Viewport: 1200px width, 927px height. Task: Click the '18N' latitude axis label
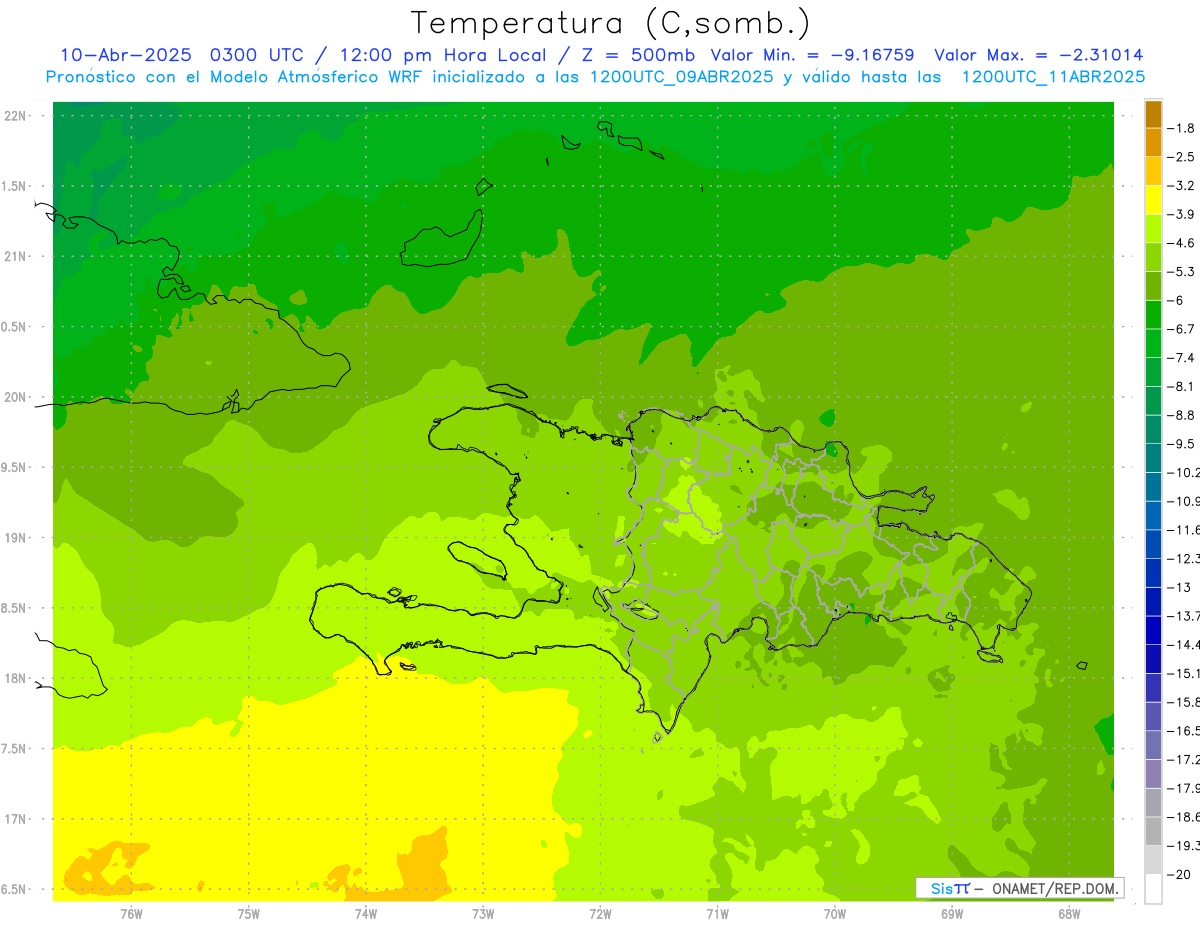(17, 679)
